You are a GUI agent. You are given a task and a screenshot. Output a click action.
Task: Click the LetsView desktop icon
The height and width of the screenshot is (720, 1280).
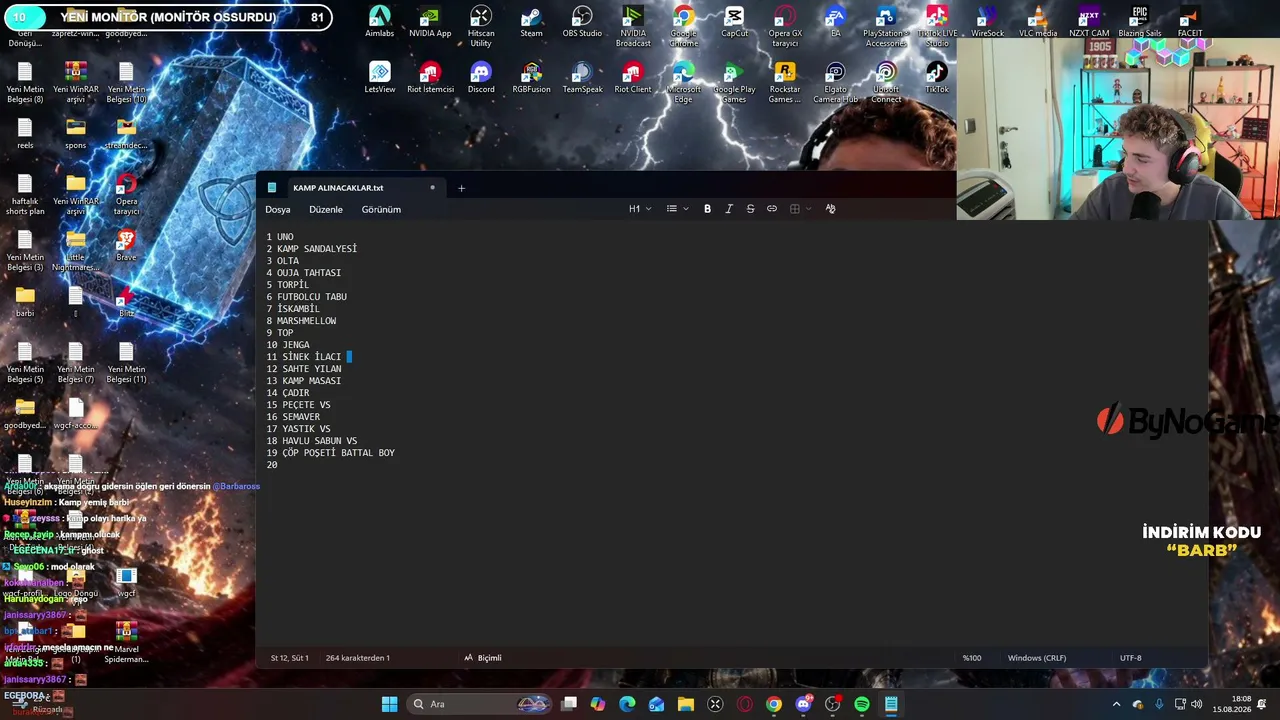click(x=380, y=78)
